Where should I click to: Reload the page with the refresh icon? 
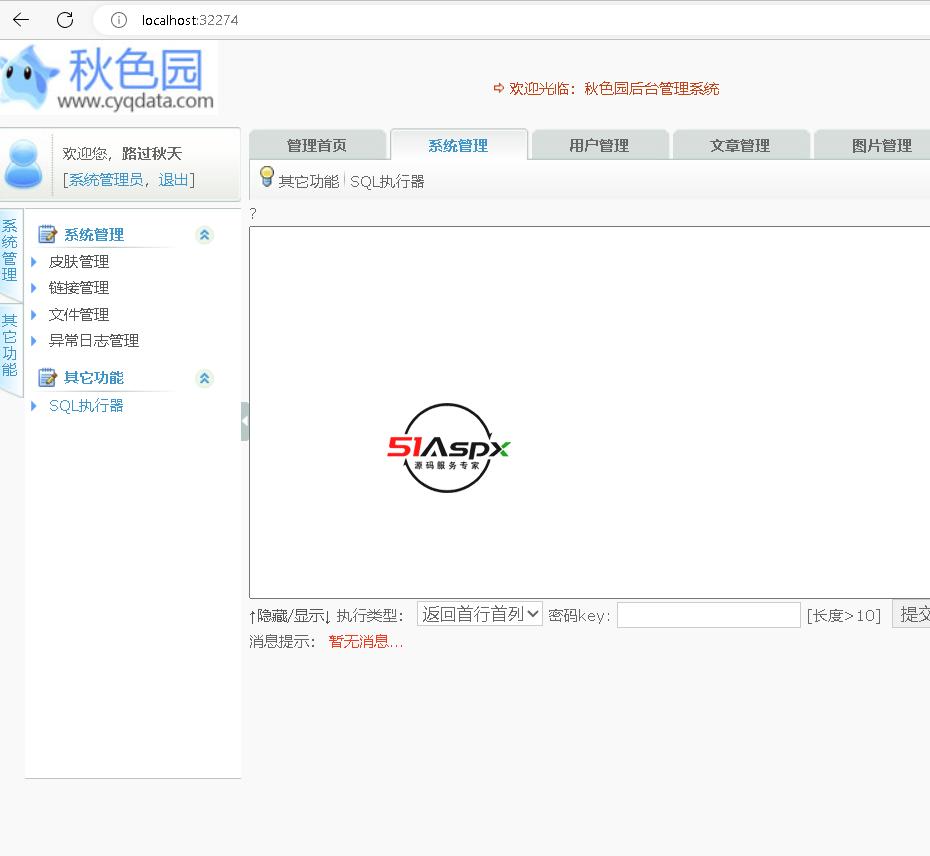(x=65, y=20)
